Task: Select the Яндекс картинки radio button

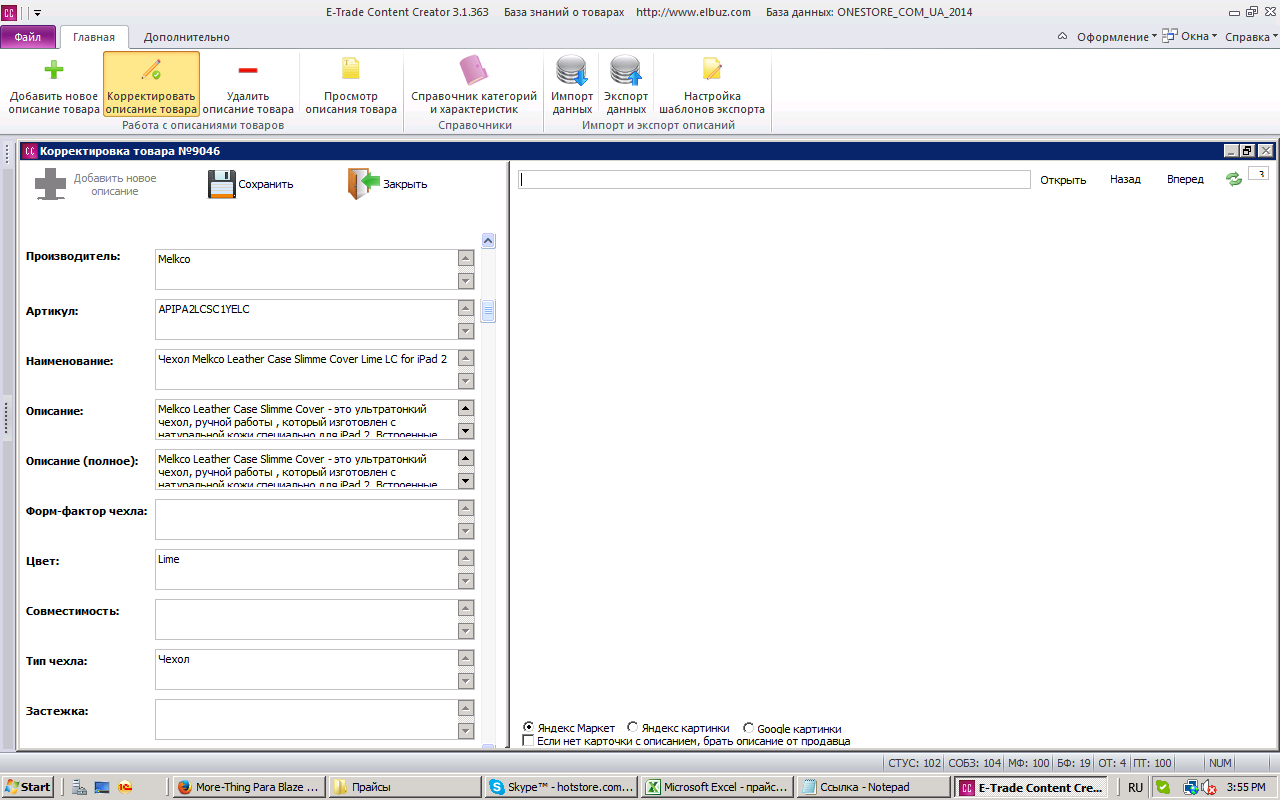Action: (x=633, y=728)
